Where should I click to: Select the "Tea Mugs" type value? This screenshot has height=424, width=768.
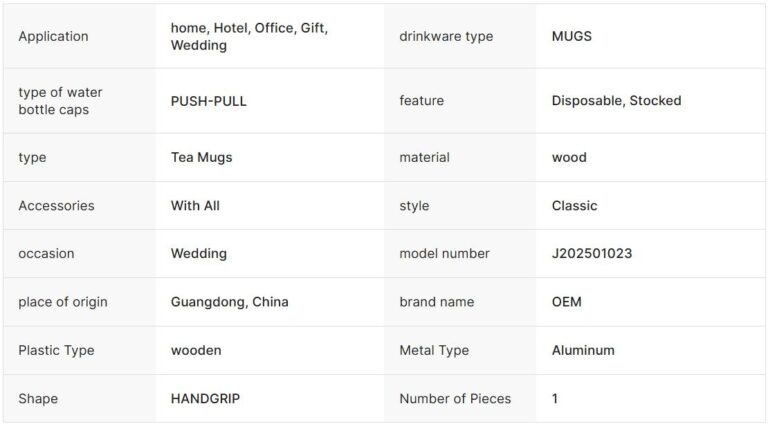click(201, 157)
